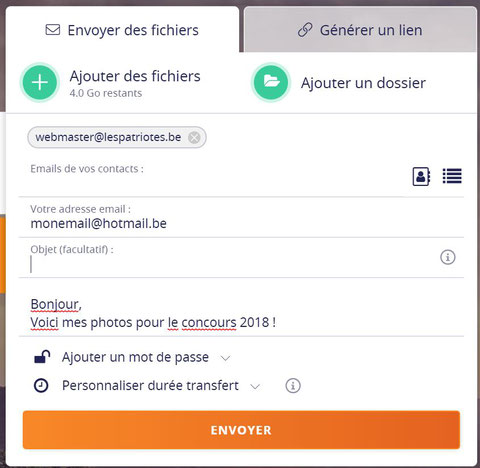Expand Ajouter un mot de passe chevron
The height and width of the screenshot is (468, 480).
(226, 358)
